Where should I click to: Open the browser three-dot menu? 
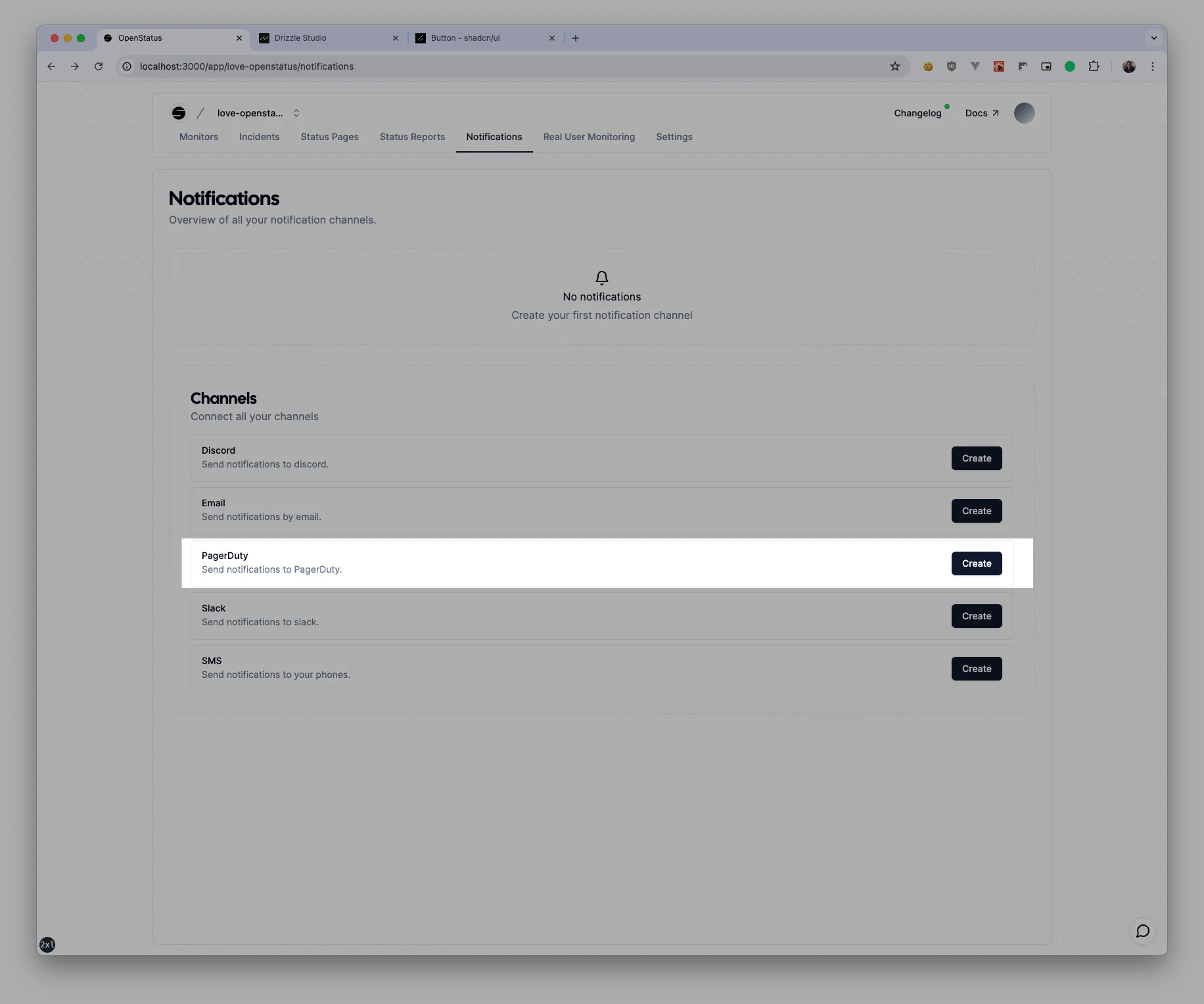click(x=1152, y=66)
